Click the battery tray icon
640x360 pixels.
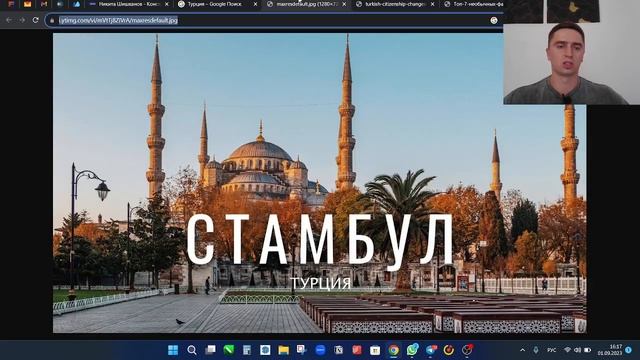[x=588, y=350]
